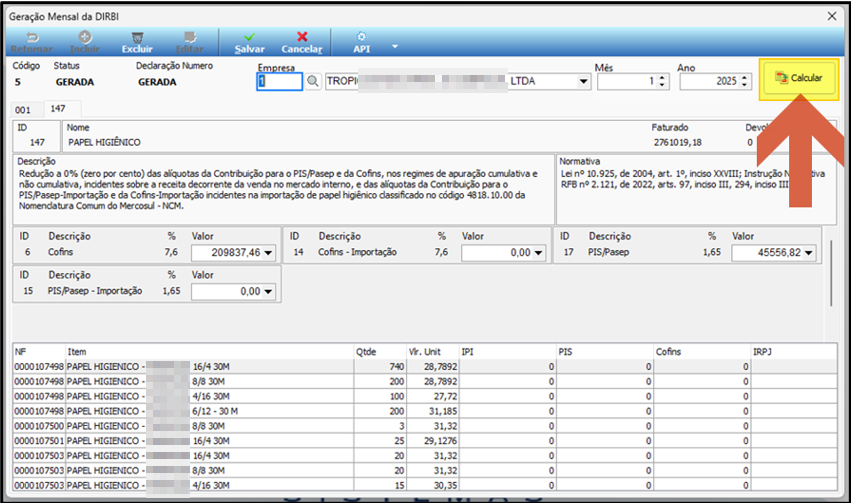851x503 pixels.
Task: Click the ID 147 value field
Action: point(37,142)
